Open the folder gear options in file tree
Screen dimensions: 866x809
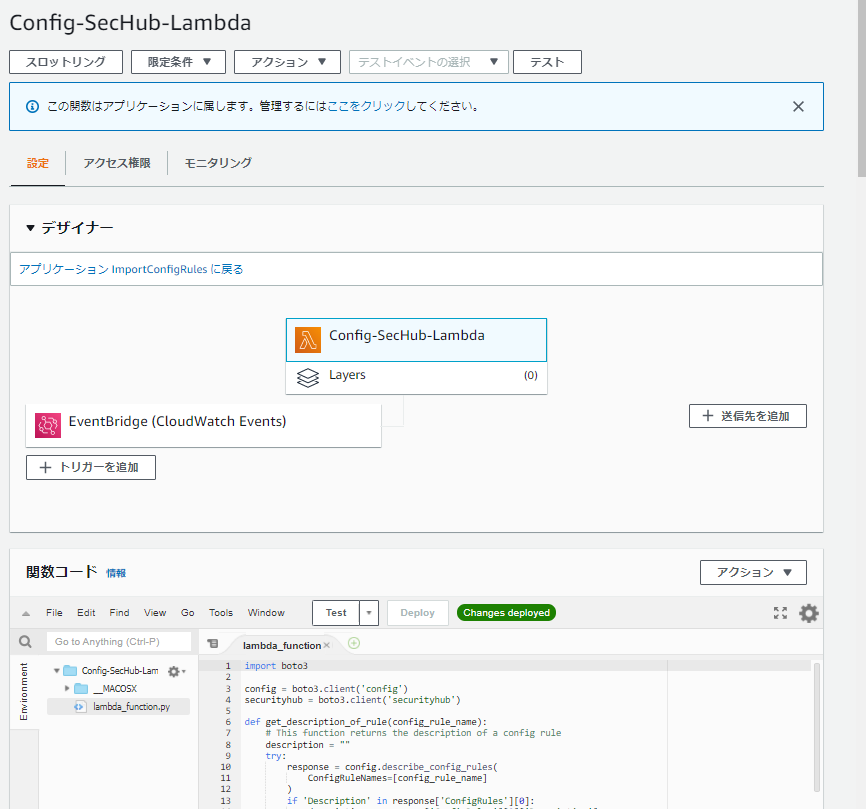(176, 671)
